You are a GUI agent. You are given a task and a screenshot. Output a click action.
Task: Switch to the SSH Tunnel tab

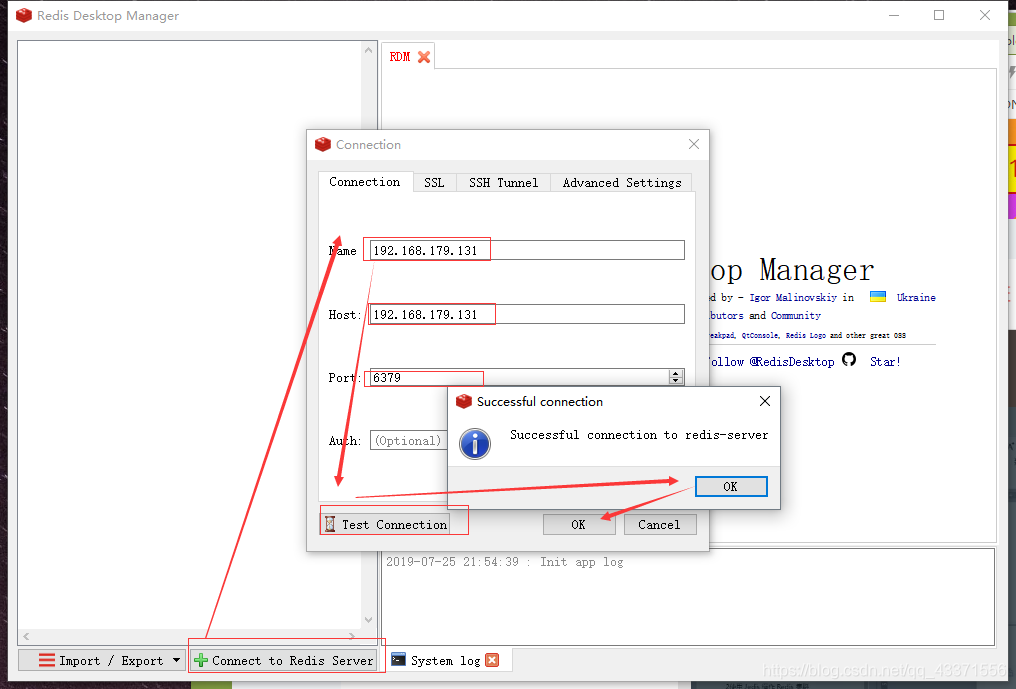point(503,183)
